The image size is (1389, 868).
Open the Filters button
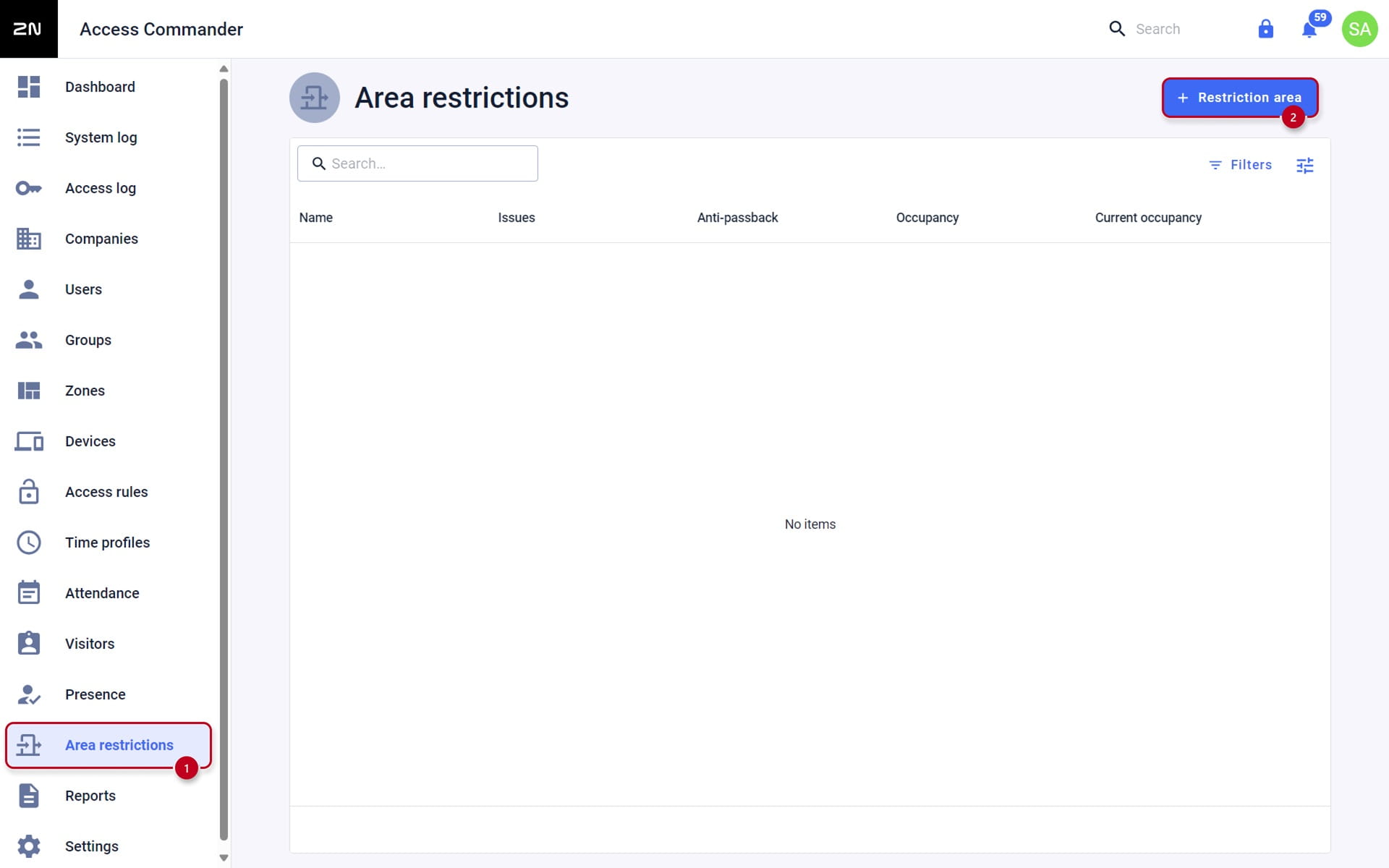click(x=1240, y=165)
